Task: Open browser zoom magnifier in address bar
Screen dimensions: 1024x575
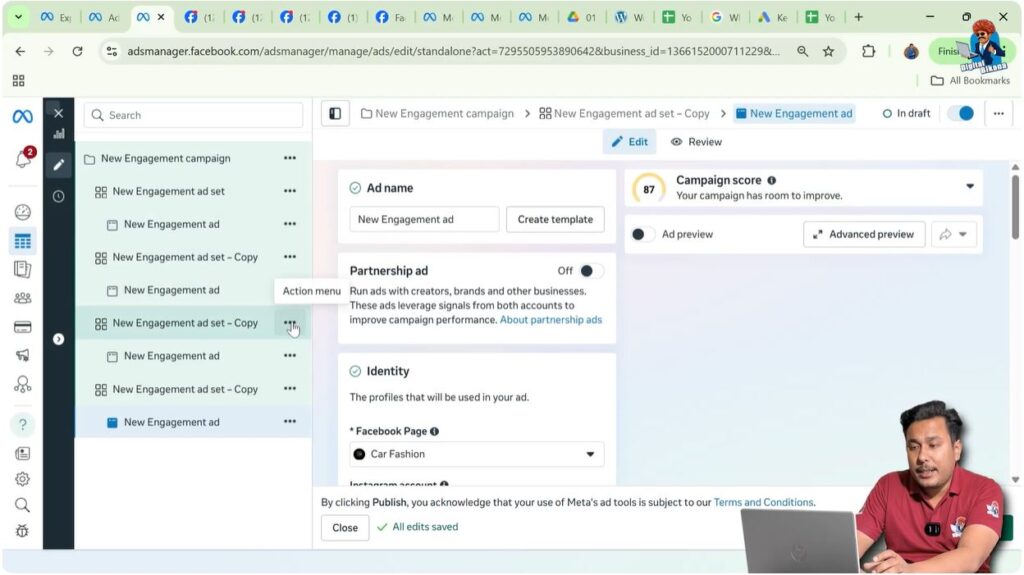Action: tap(802, 51)
